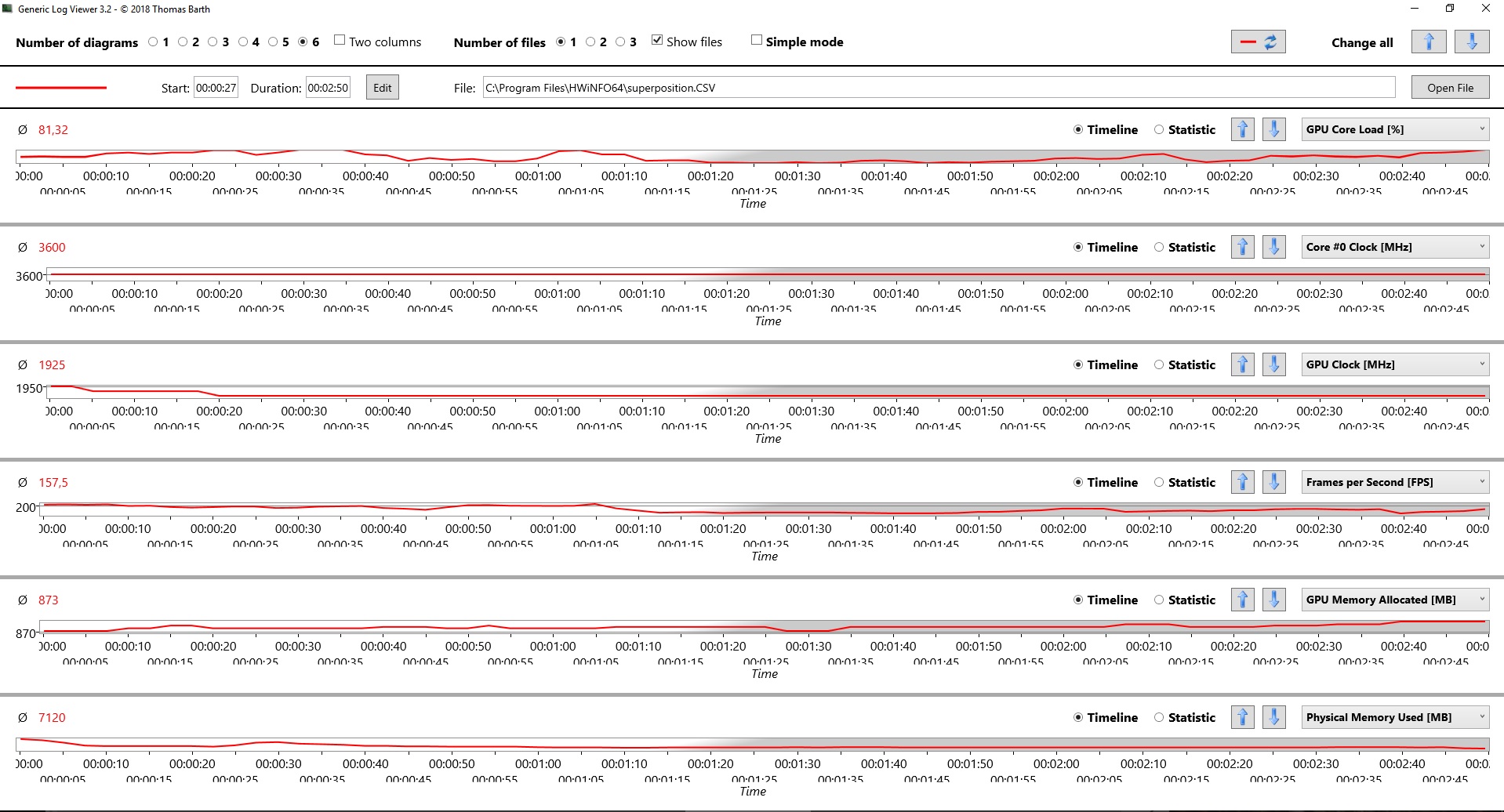Move Frames per Second diagram down
This screenshot has height=812, width=1504.
click(x=1274, y=482)
